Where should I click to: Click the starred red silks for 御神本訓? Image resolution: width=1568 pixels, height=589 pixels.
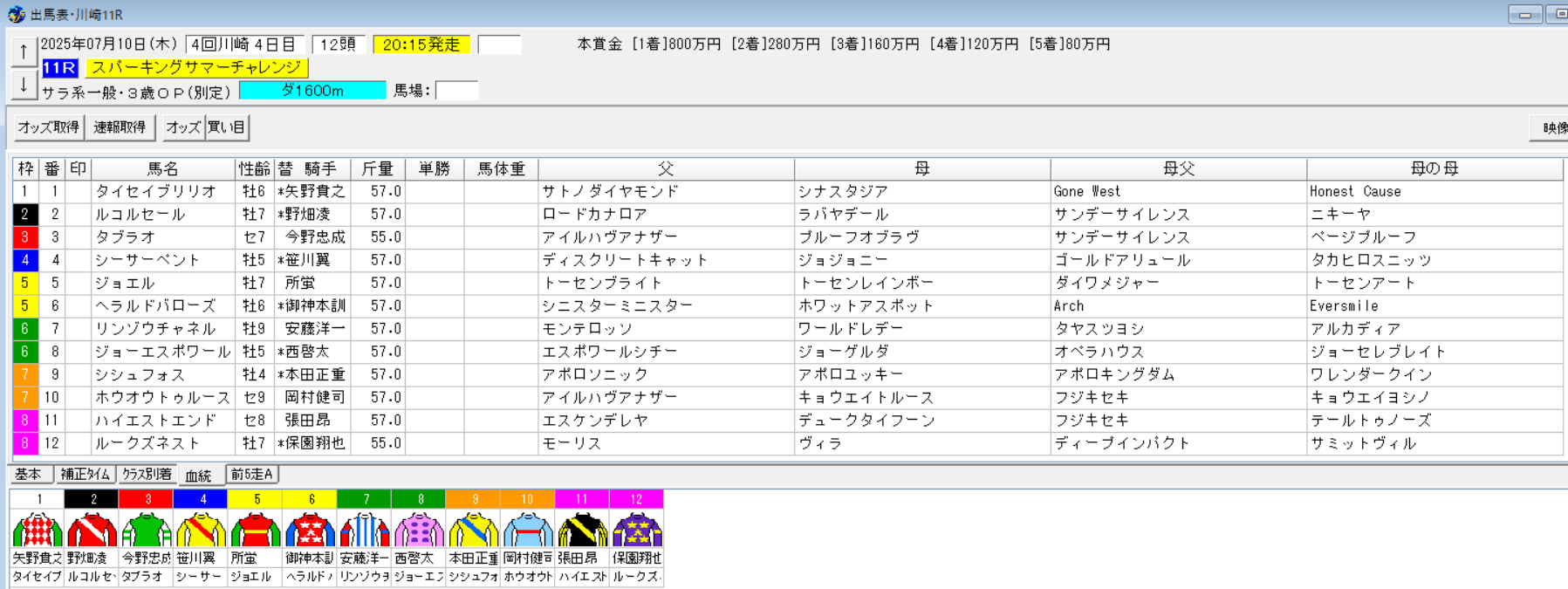[x=310, y=530]
